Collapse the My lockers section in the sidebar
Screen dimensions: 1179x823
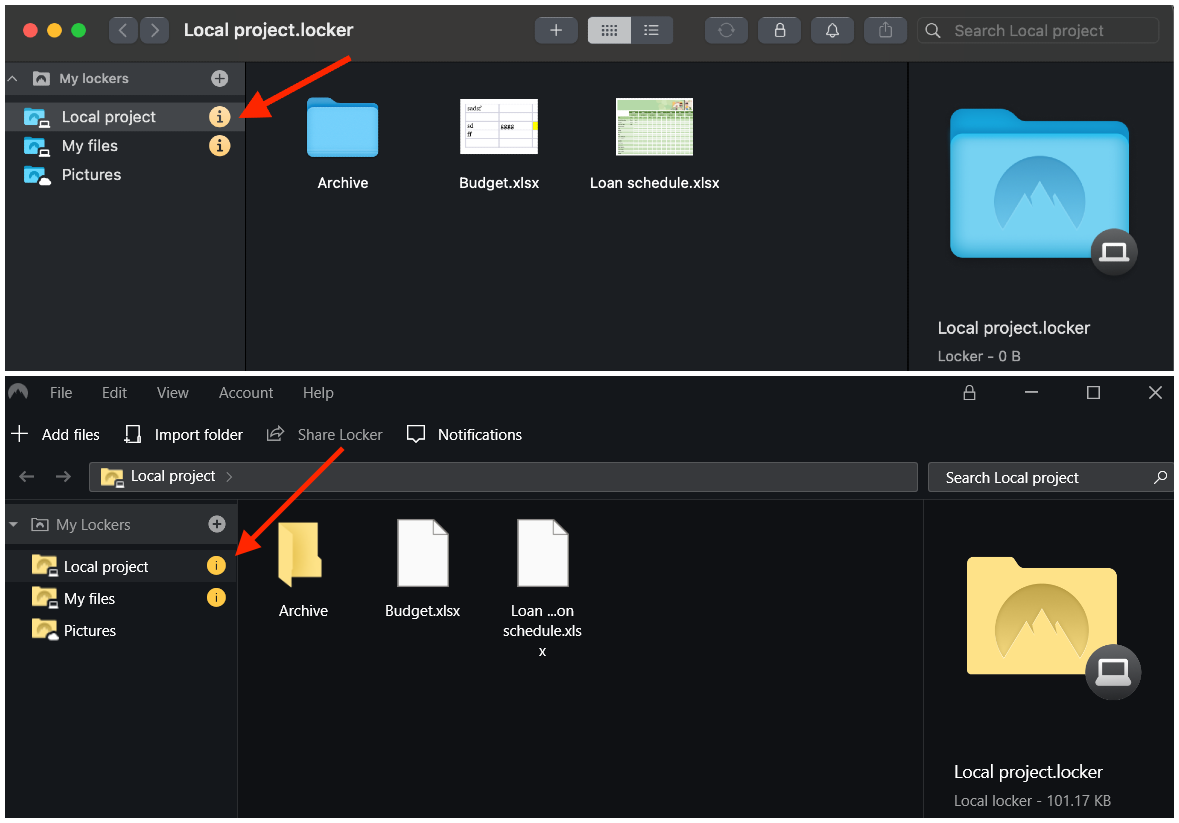11,78
